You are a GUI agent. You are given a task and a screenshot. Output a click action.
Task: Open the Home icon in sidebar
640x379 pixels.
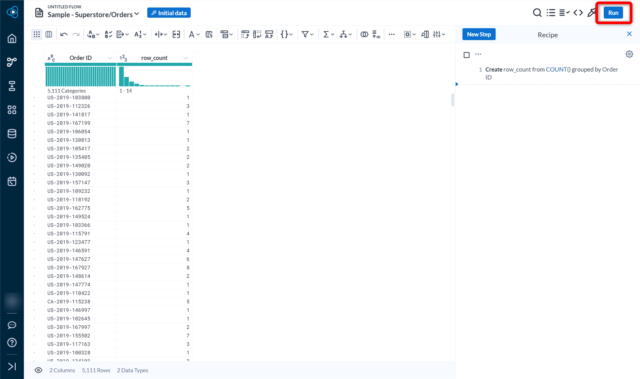tap(12, 38)
